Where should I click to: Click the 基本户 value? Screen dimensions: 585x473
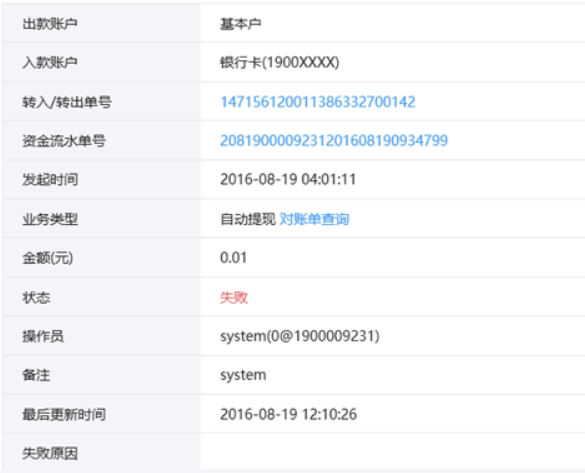pyautogui.click(x=240, y=24)
